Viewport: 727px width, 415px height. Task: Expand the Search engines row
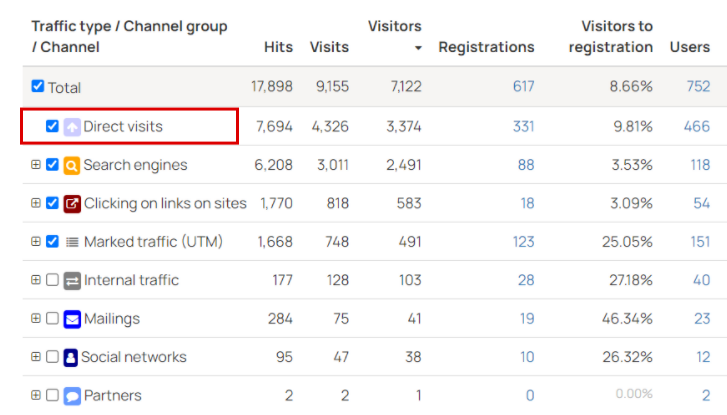[36, 165]
